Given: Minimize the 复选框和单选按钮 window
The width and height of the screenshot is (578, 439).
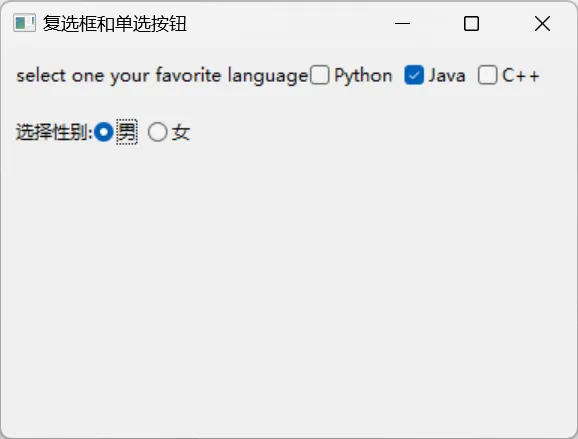Looking at the screenshot, I should click(402, 24).
